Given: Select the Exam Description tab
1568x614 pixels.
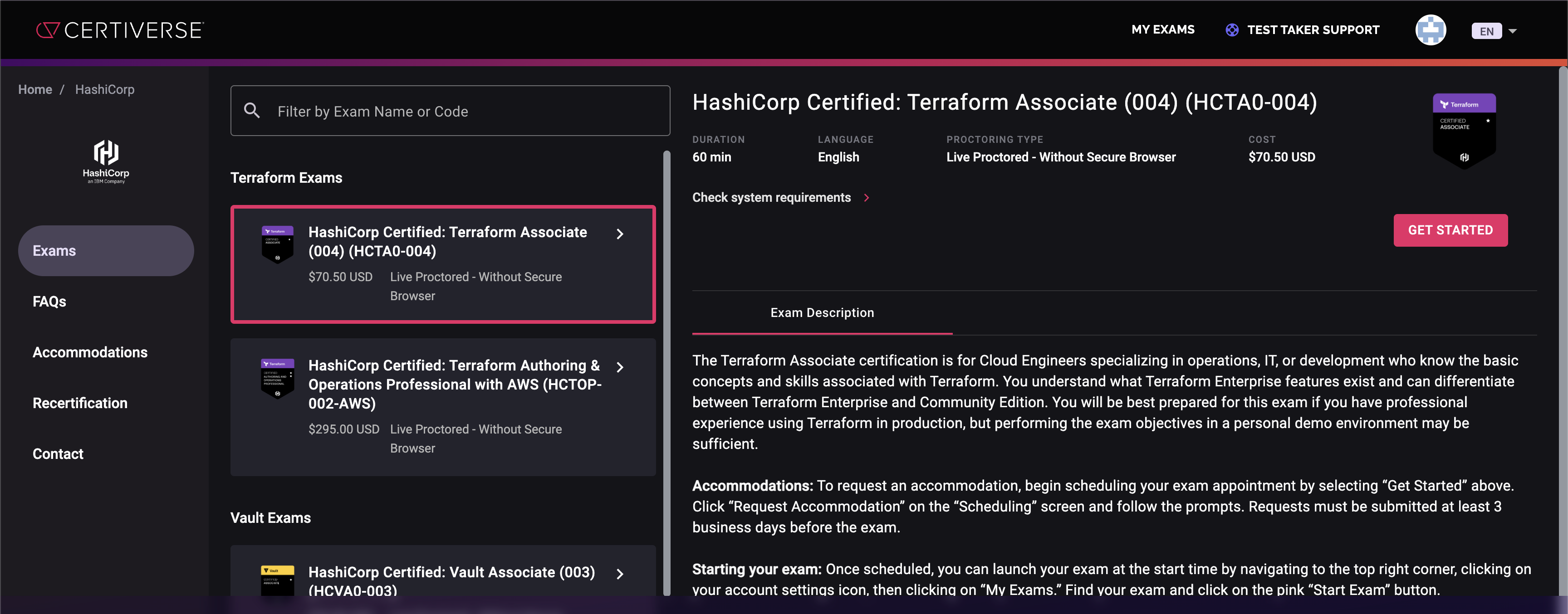Looking at the screenshot, I should coord(822,313).
